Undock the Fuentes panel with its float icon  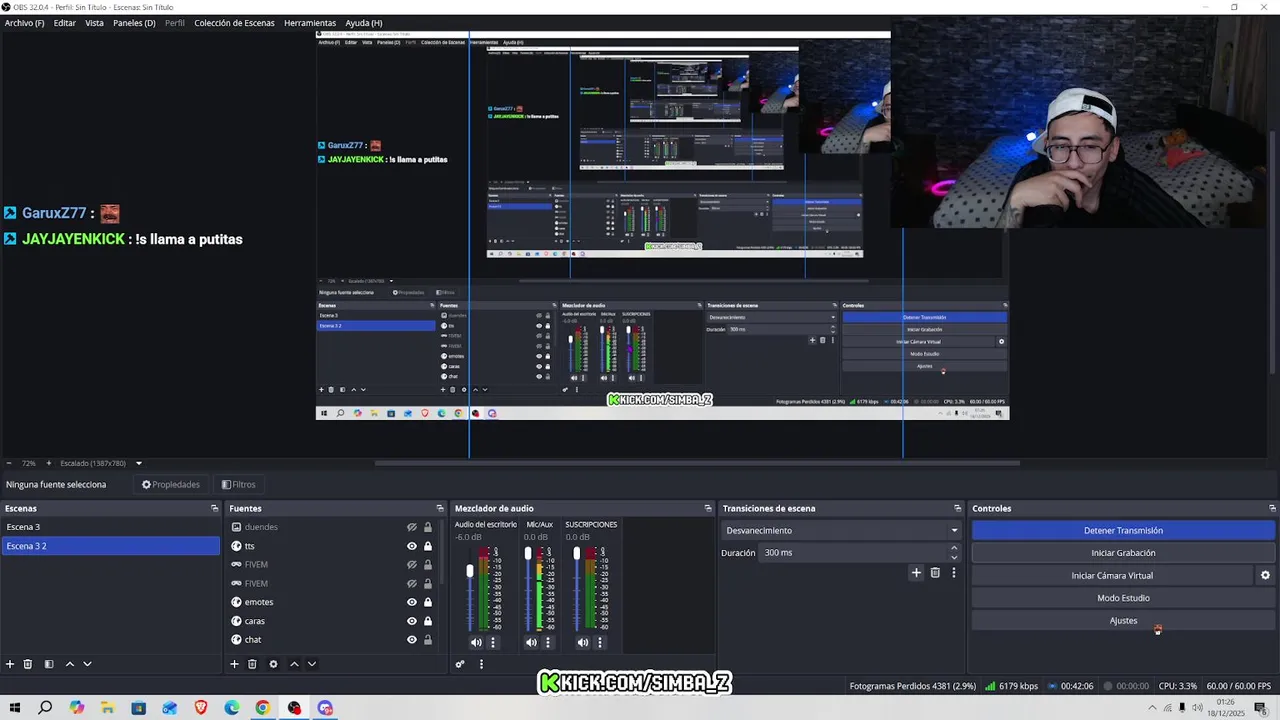[440, 508]
